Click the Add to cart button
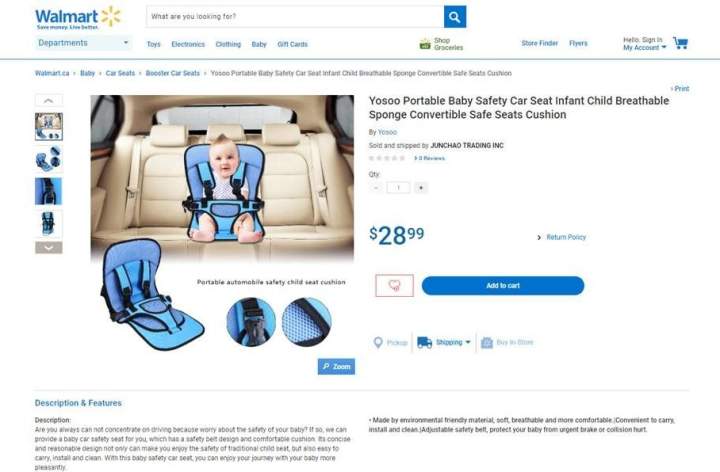The image size is (720, 472). pyautogui.click(x=503, y=286)
